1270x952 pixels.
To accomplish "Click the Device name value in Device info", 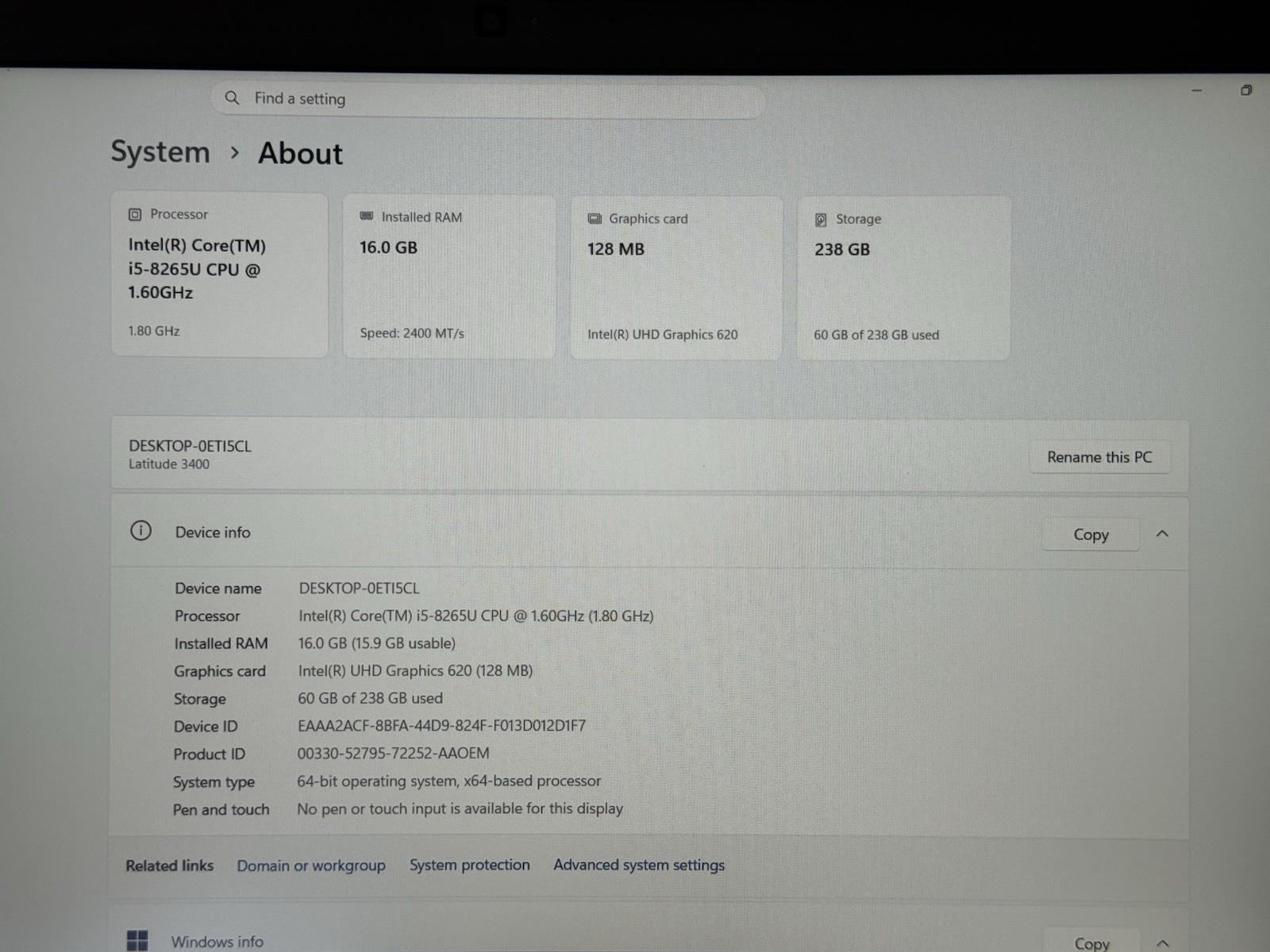I will (x=359, y=589).
